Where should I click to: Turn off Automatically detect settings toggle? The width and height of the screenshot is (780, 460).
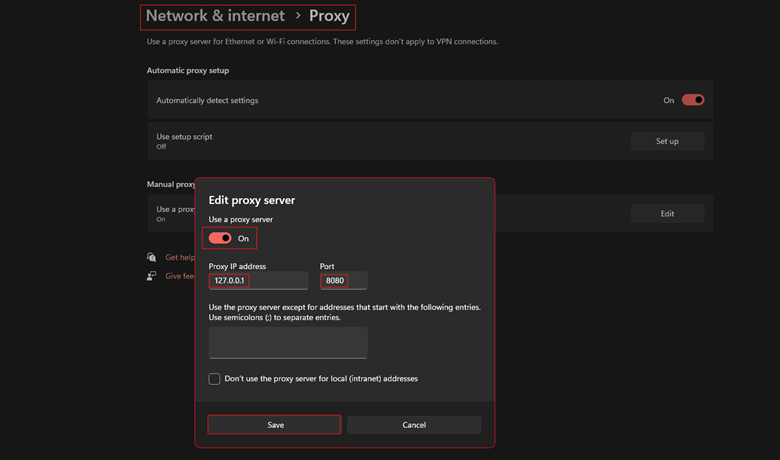tap(692, 100)
